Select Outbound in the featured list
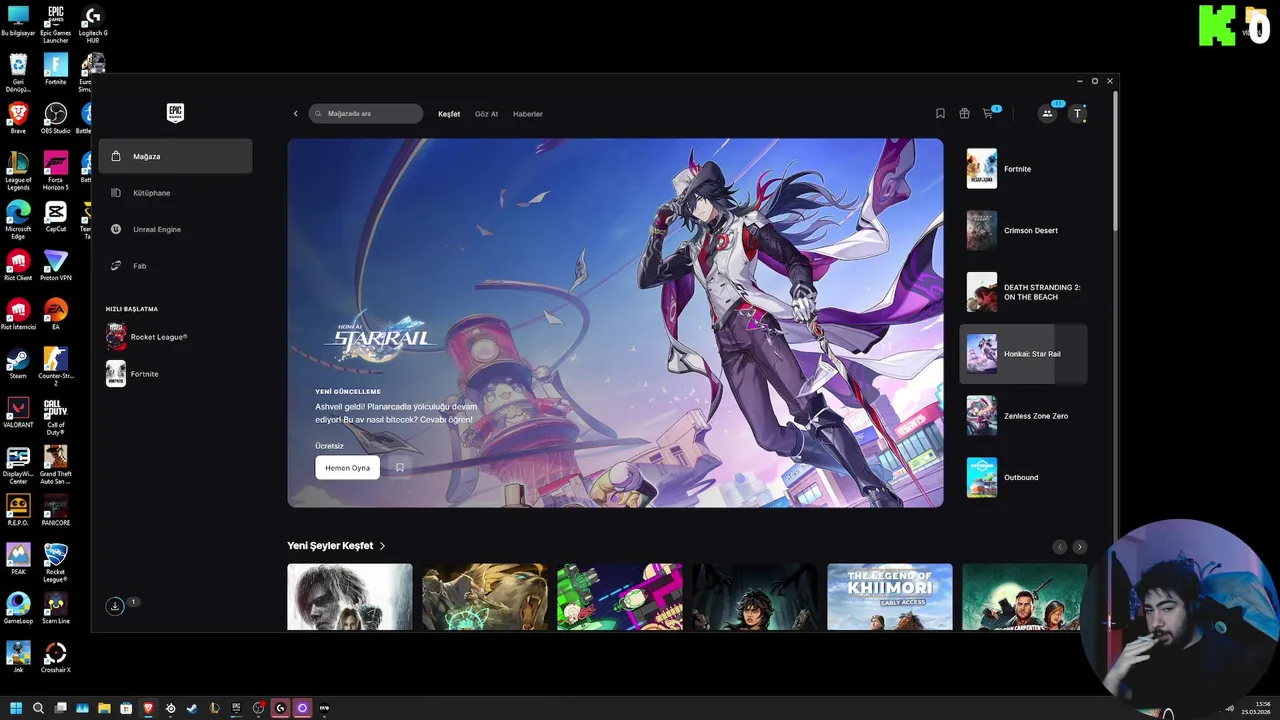Screen dimensions: 1280x720 pyautogui.click(x=1023, y=477)
